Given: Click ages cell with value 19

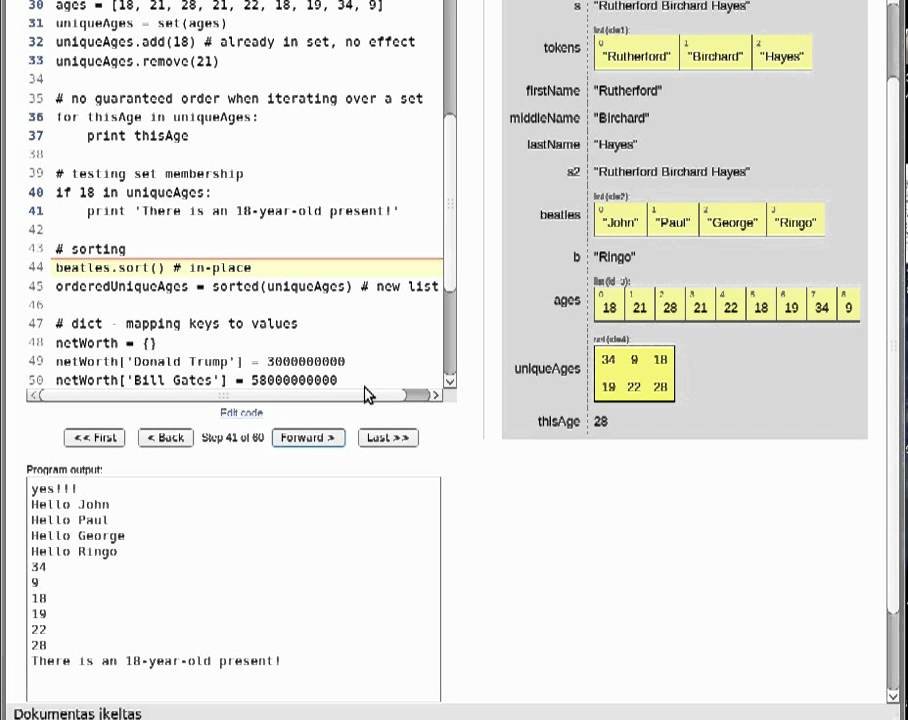Looking at the screenshot, I should pyautogui.click(x=792, y=304).
